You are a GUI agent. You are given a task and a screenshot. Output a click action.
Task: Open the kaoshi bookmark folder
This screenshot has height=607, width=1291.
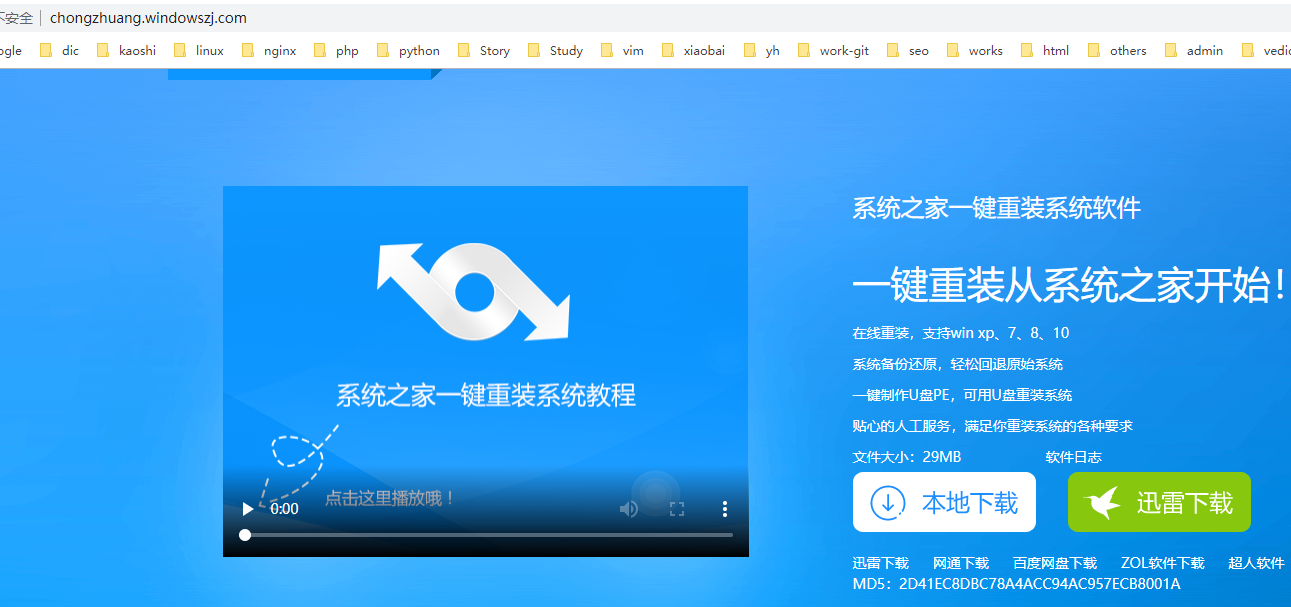(127, 50)
